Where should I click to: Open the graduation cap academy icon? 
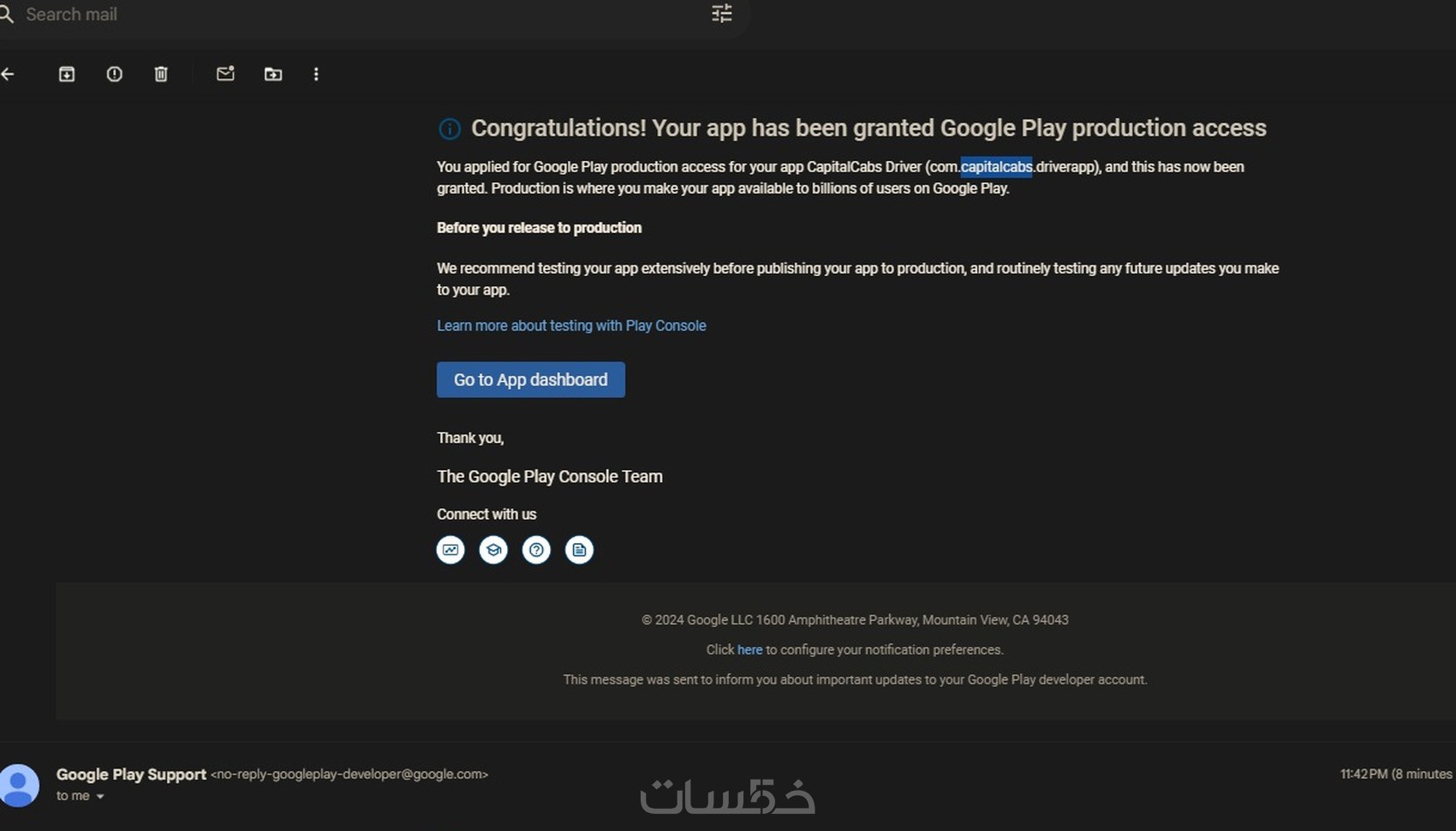[x=493, y=550]
